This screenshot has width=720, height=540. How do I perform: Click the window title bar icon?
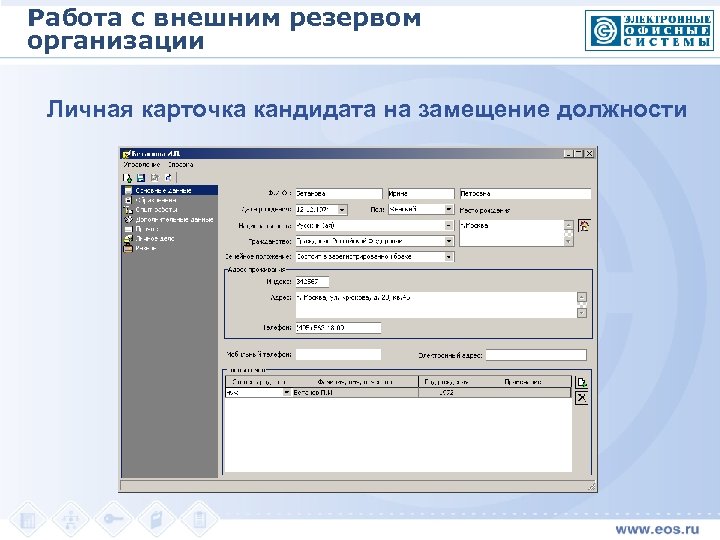tap(126, 154)
